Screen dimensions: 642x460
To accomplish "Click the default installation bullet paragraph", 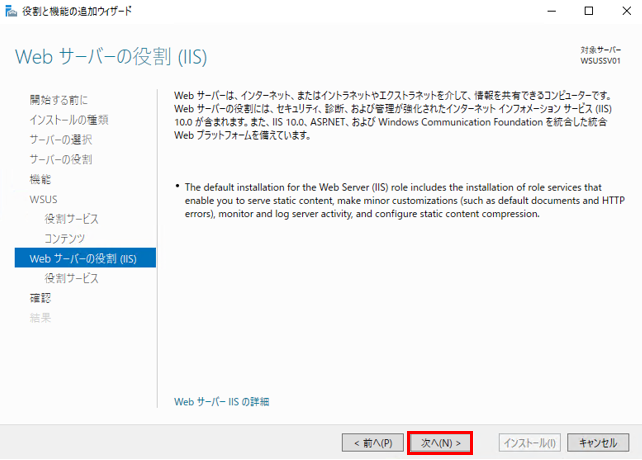I will click(x=405, y=200).
